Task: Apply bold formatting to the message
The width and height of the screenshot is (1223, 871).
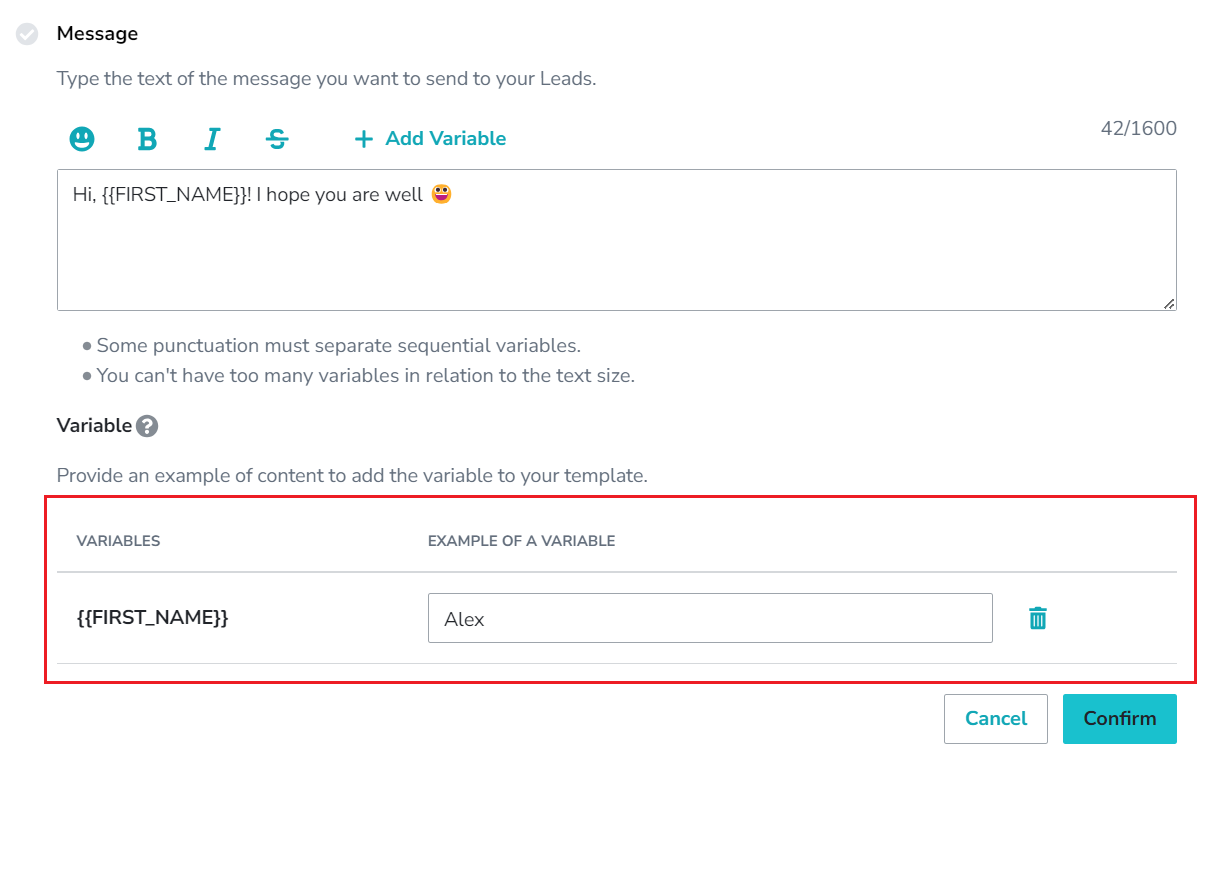Action: [146, 139]
